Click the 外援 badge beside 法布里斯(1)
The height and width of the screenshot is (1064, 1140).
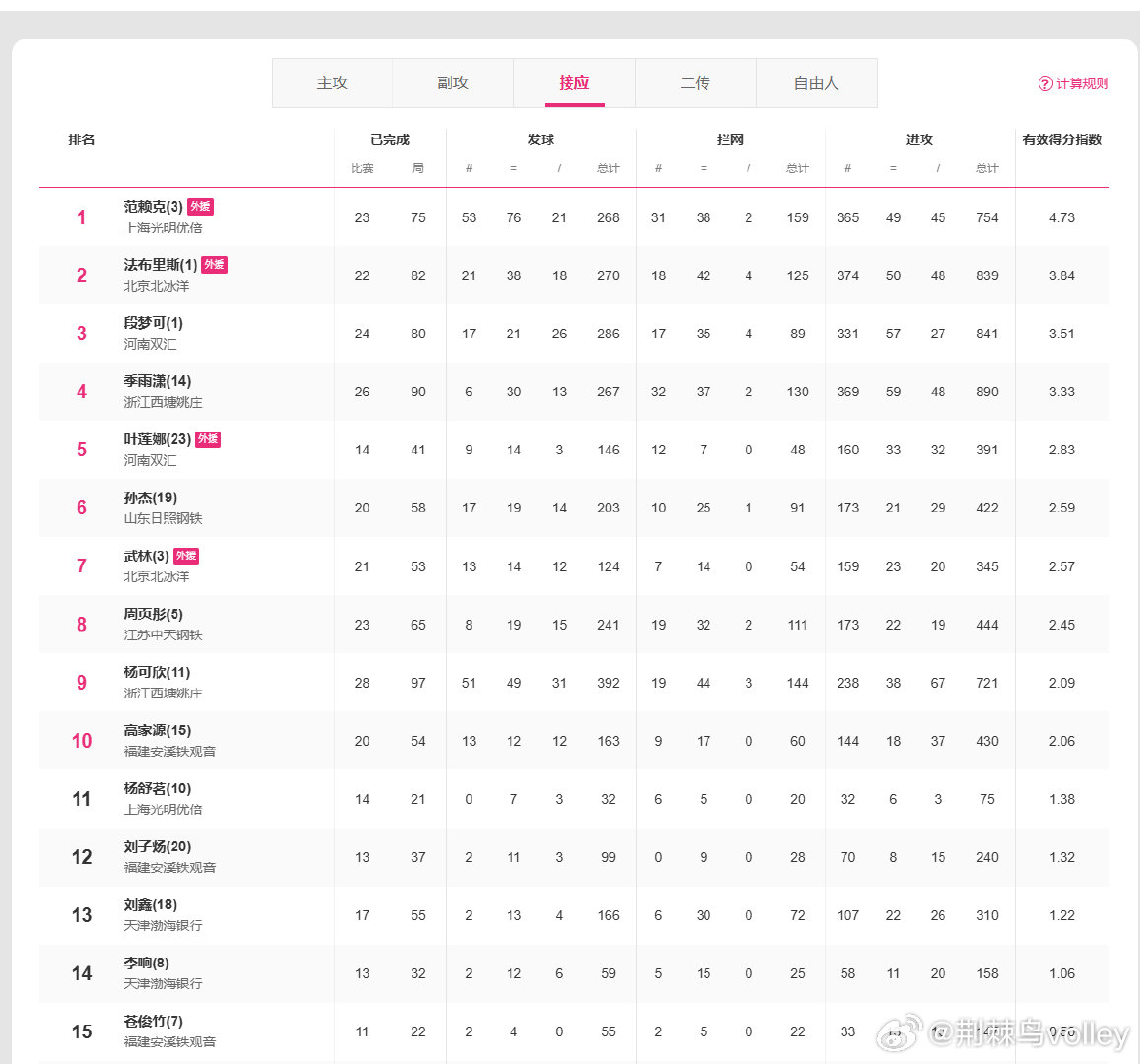click(x=214, y=265)
